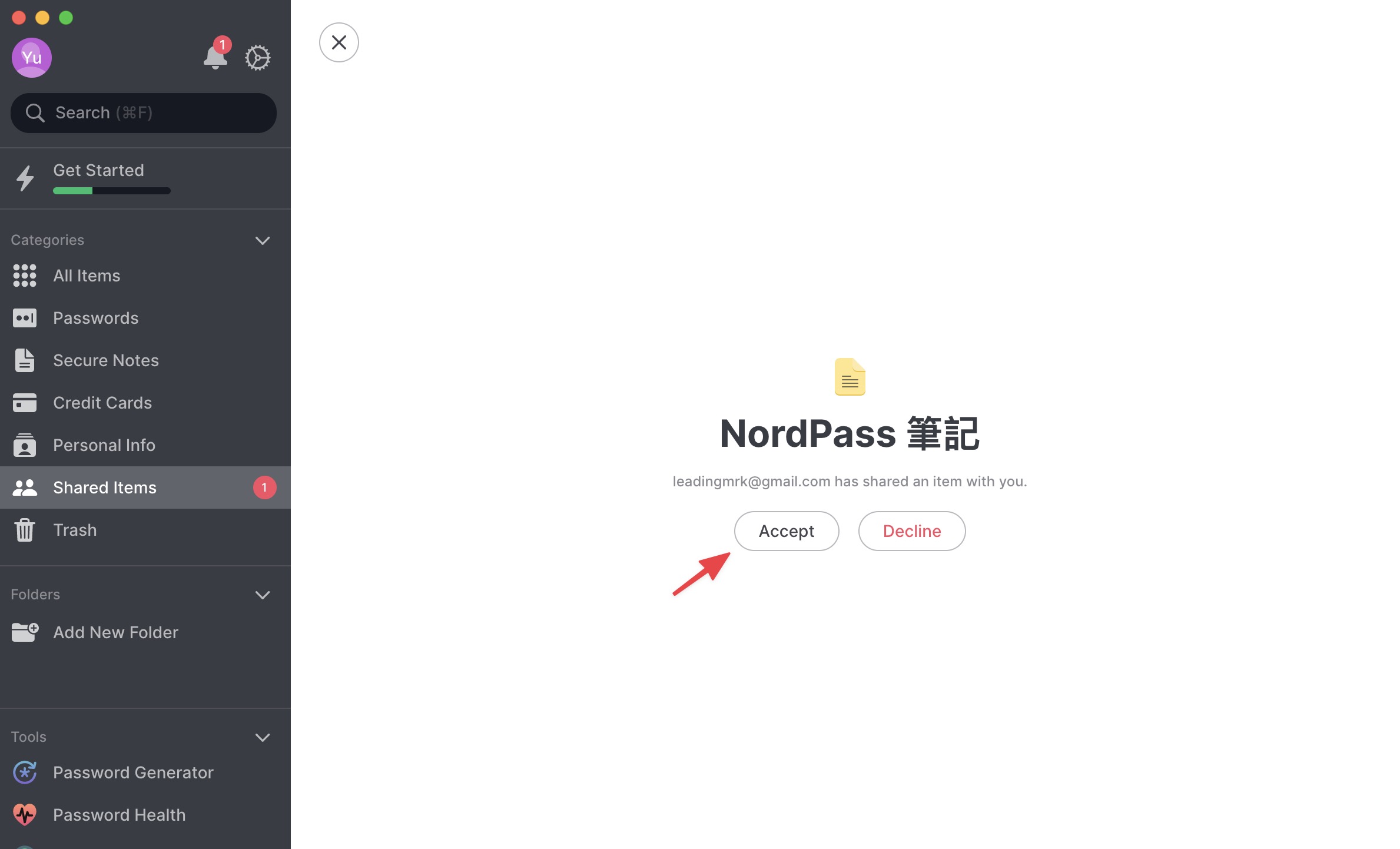Click the Get Started lightning icon
Screen dimensions: 1400x849
[25, 178]
